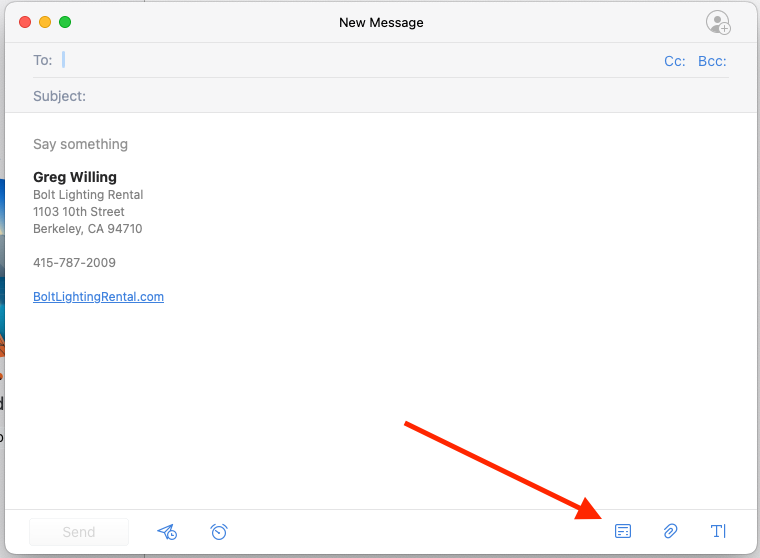Click into the To: recipient field
This screenshot has height=558, width=760.
click(x=350, y=60)
